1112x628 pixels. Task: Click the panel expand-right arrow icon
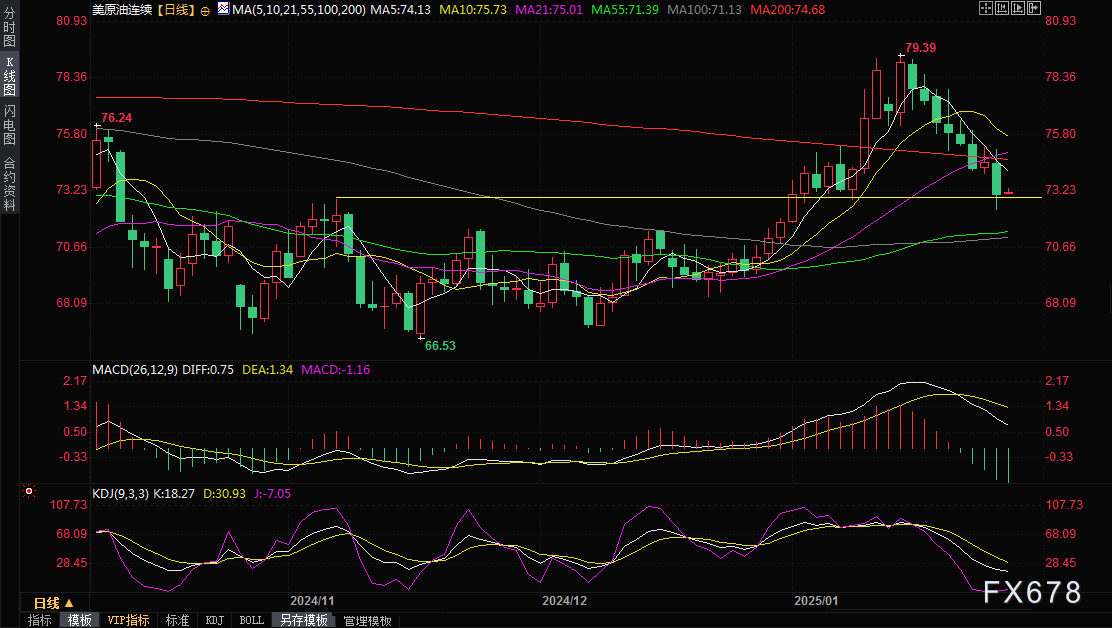(1034, 9)
